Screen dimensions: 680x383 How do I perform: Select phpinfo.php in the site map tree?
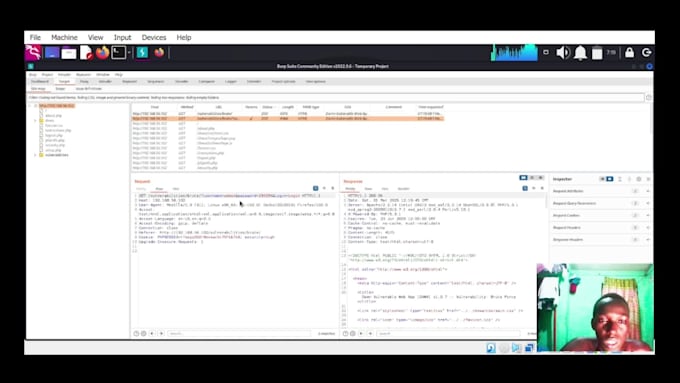[x=55, y=140]
